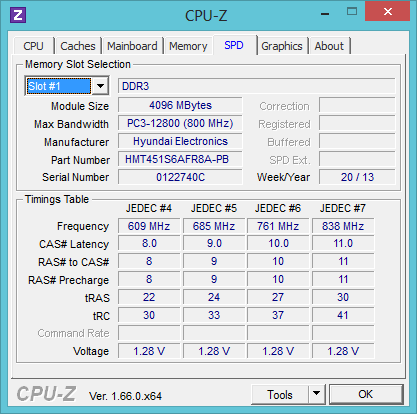Viewport: 417px width, 414px height.
Task: Click the empty Buffered field
Action: [x=357, y=141]
